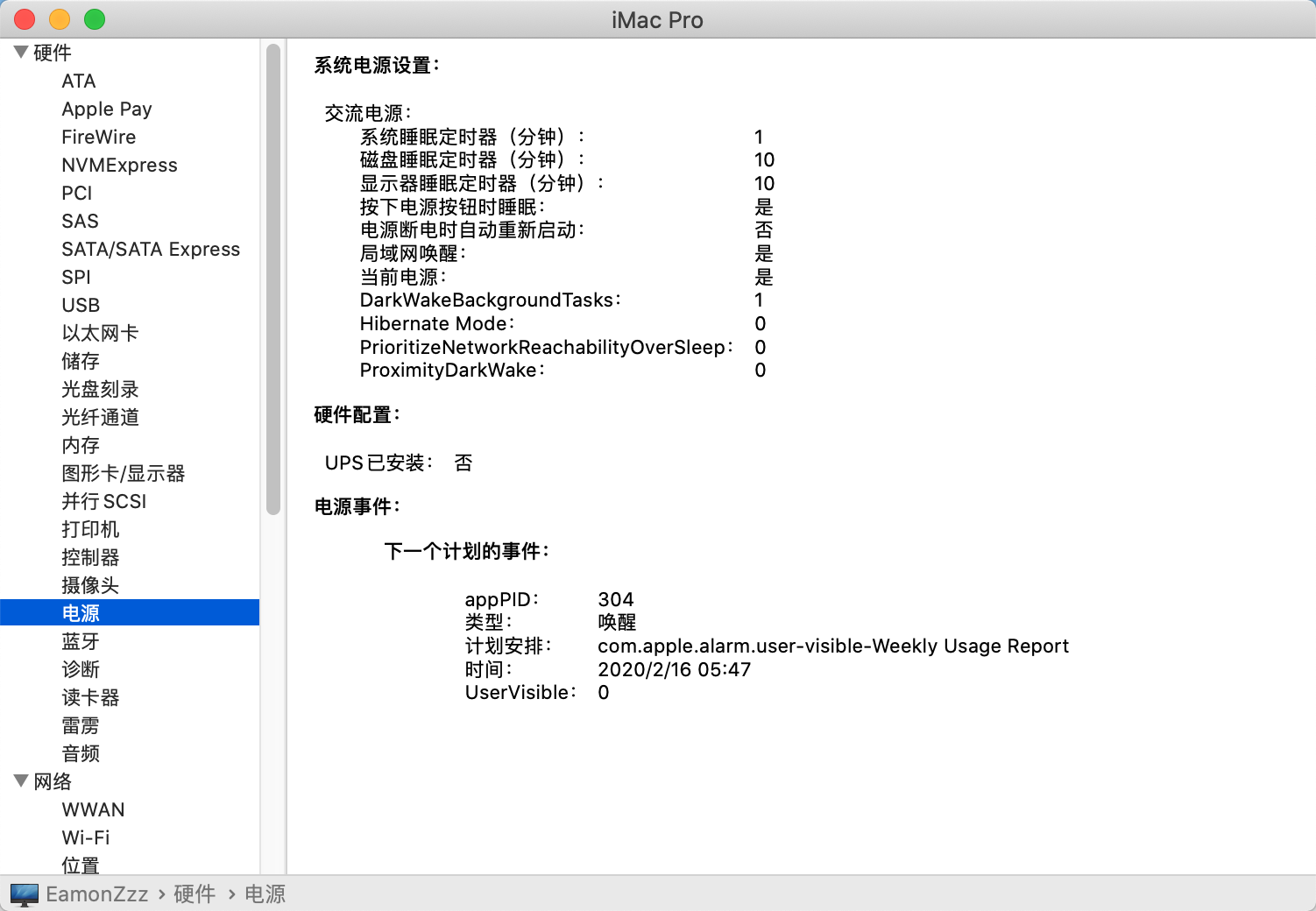Viewport: 1316px width, 911px height.
Task: Open the FireWire hardware entry
Action: (x=99, y=137)
